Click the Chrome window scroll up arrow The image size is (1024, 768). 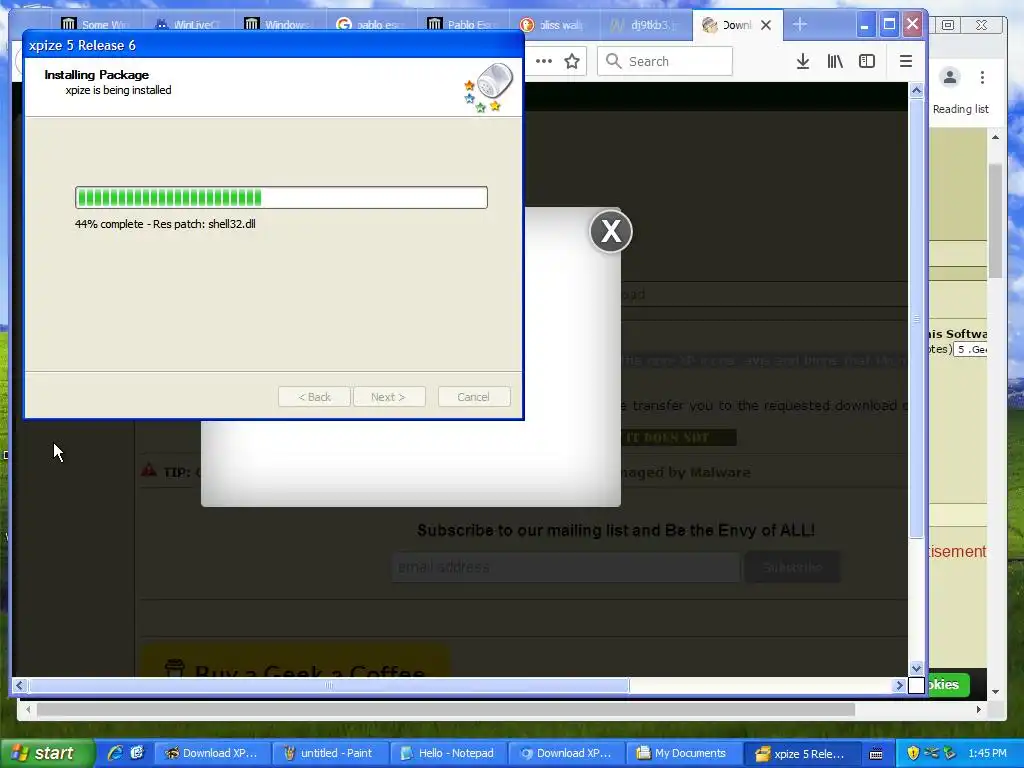tap(995, 137)
